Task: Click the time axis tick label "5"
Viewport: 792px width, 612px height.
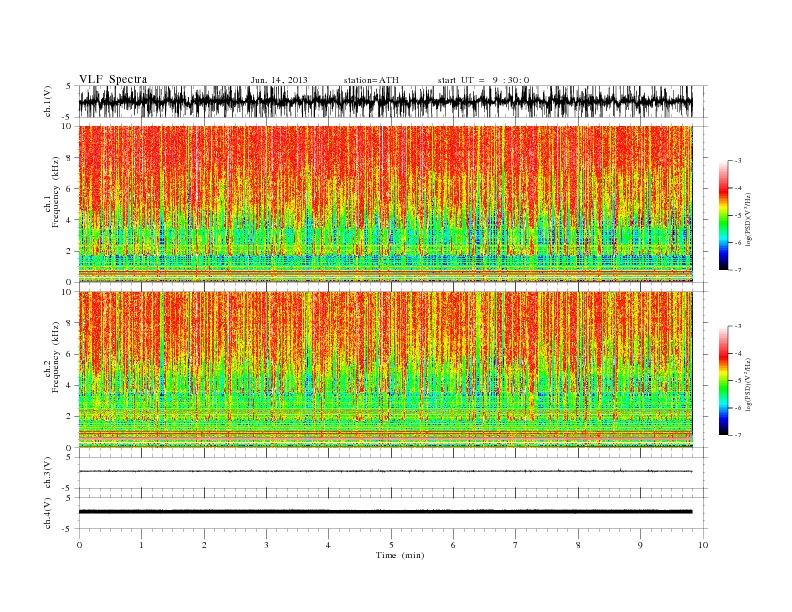Action: click(x=391, y=545)
